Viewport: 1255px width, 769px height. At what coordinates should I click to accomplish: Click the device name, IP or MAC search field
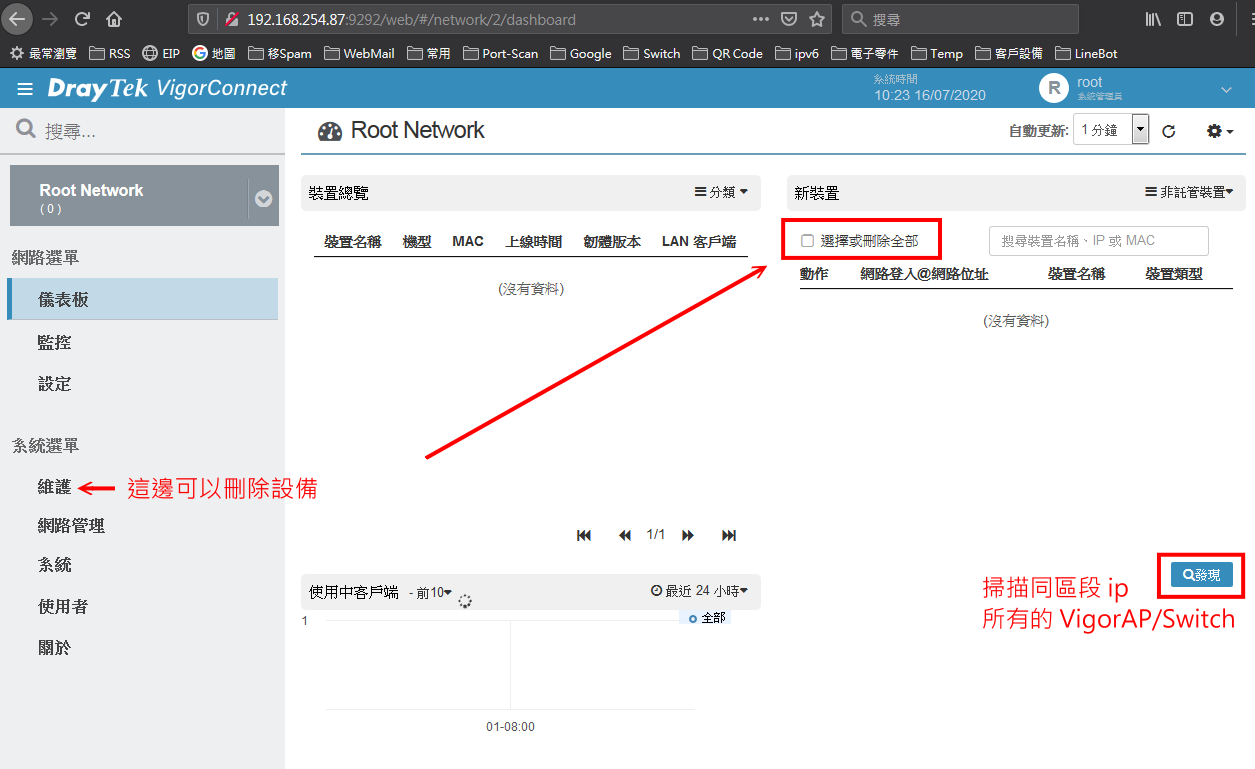click(x=1098, y=241)
